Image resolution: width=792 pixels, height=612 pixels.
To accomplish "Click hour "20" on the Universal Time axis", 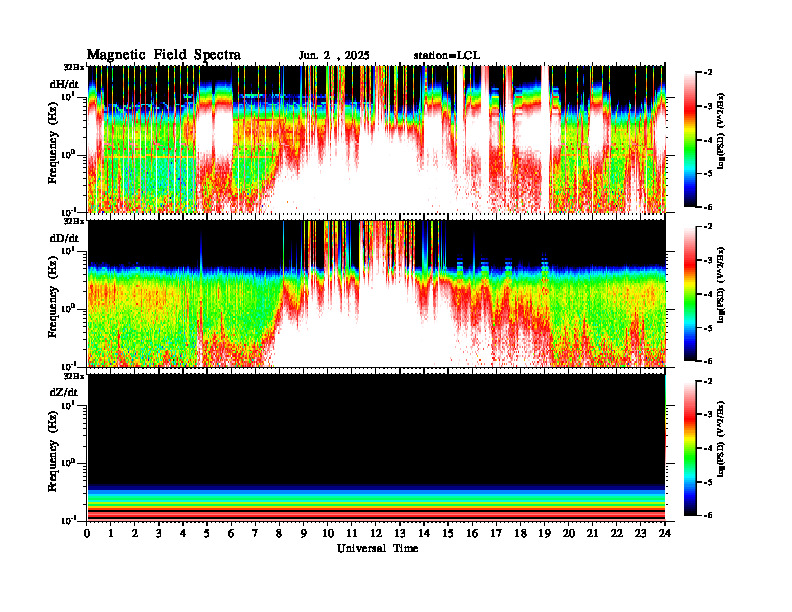I will pos(569,534).
